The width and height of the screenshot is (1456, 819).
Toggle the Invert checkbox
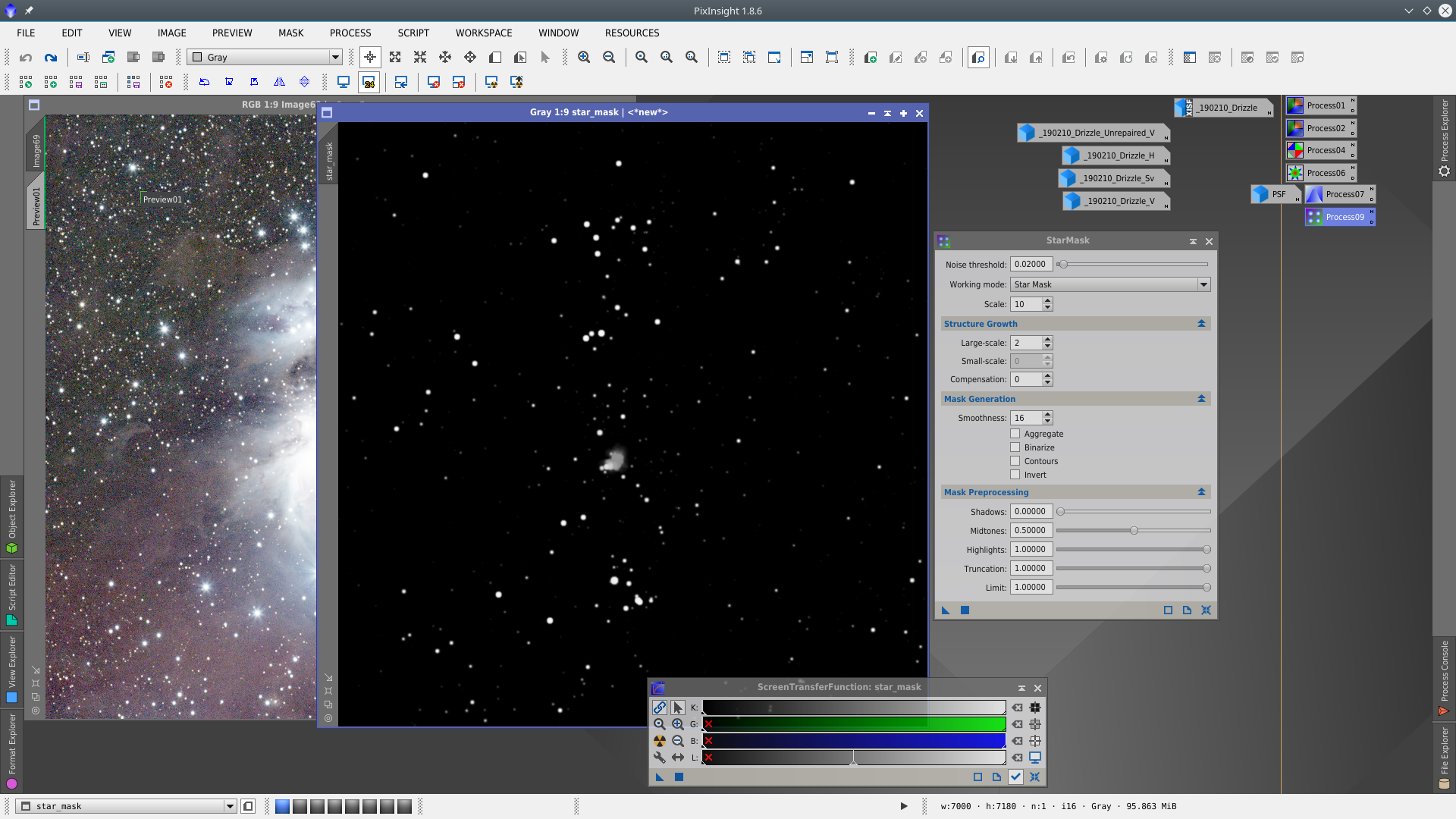[x=1015, y=475]
